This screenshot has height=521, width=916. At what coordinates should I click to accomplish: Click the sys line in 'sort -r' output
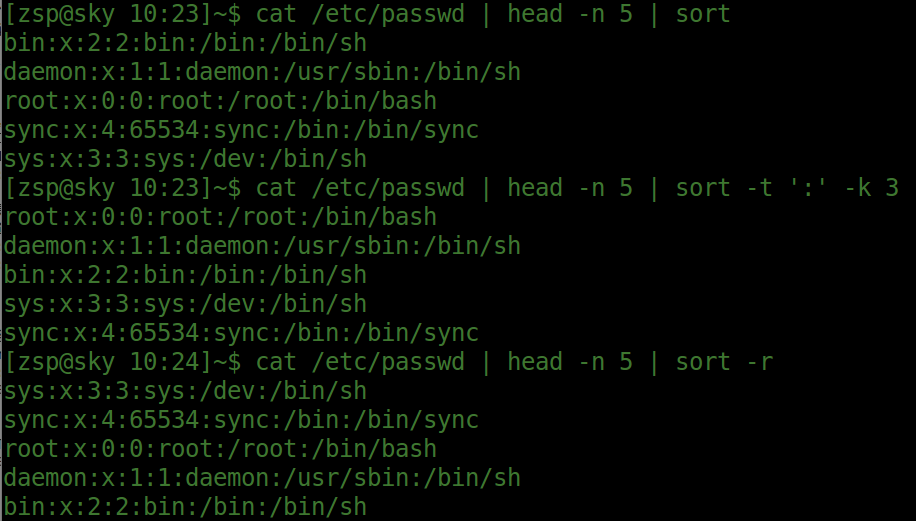click(185, 391)
